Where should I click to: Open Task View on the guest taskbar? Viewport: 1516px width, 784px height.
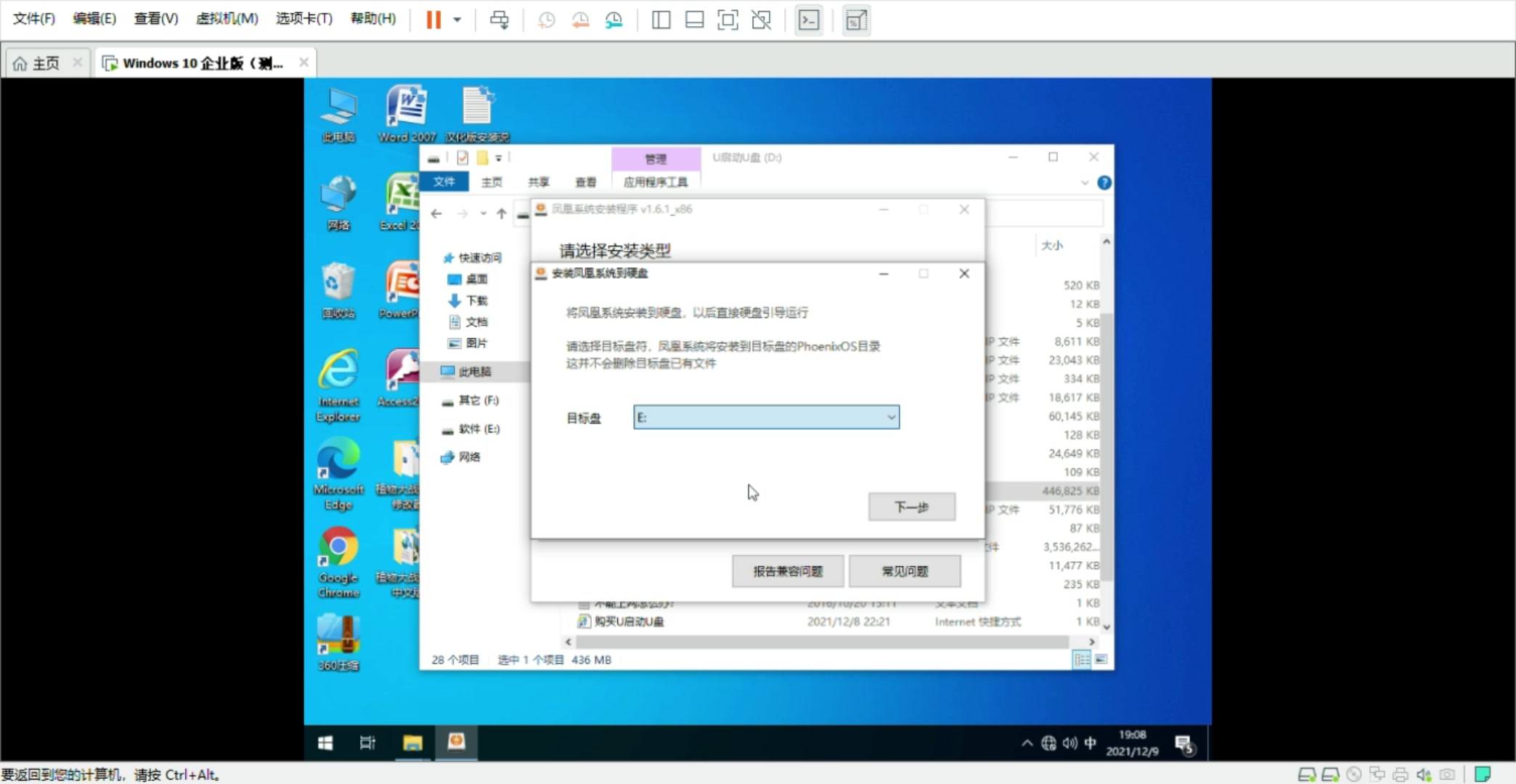[367, 743]
